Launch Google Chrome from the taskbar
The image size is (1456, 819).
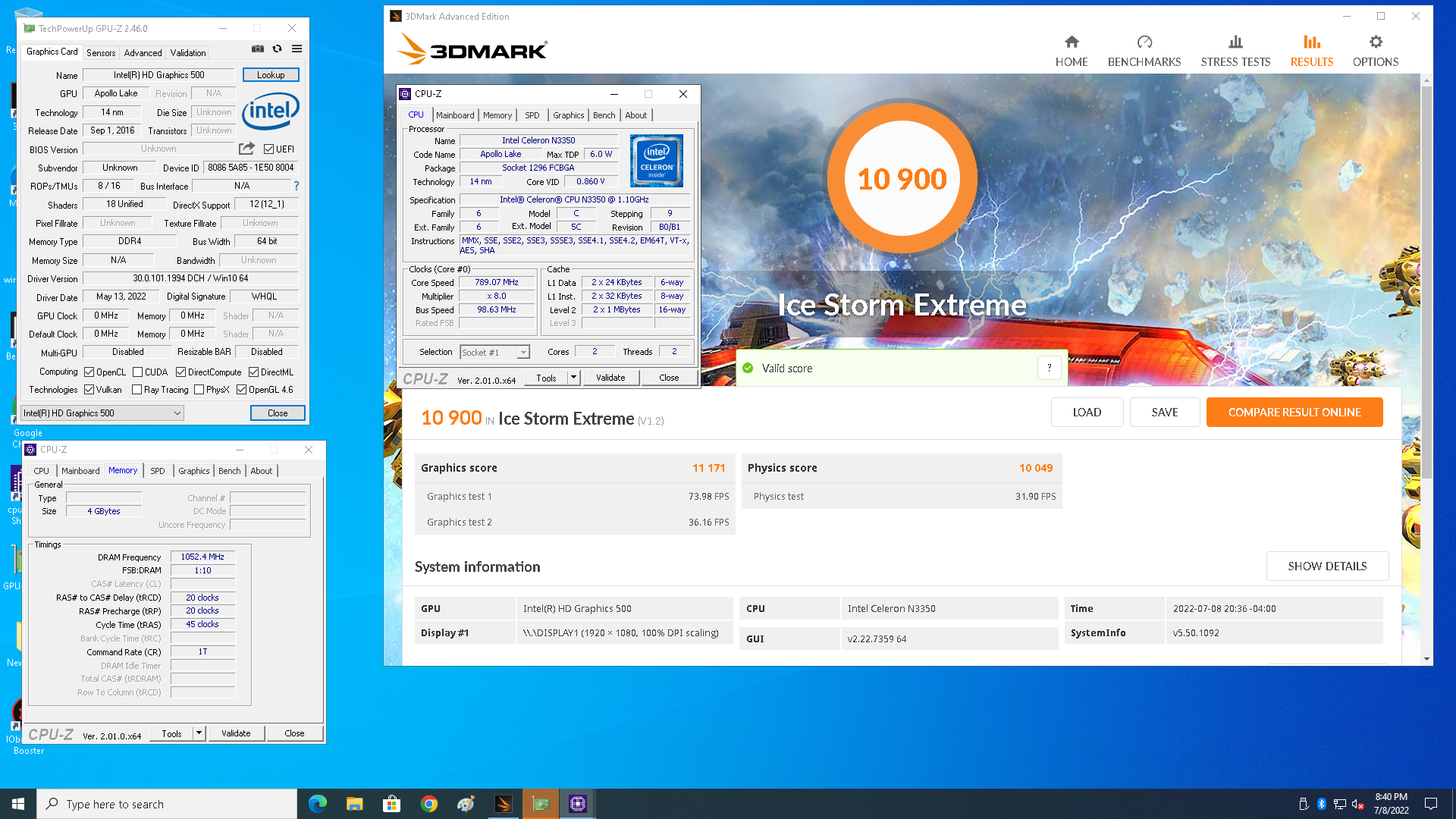428,804
